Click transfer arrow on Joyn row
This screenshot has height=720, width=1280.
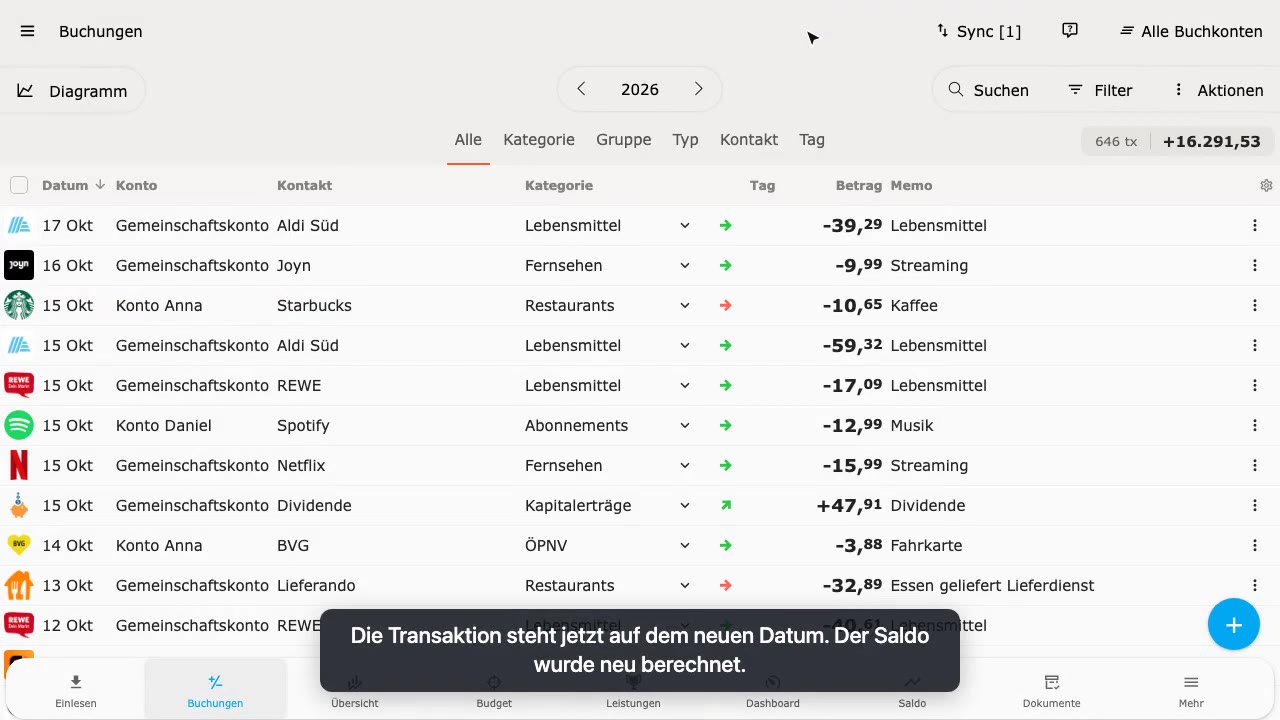pyautogui.click(x=726, y=265)
